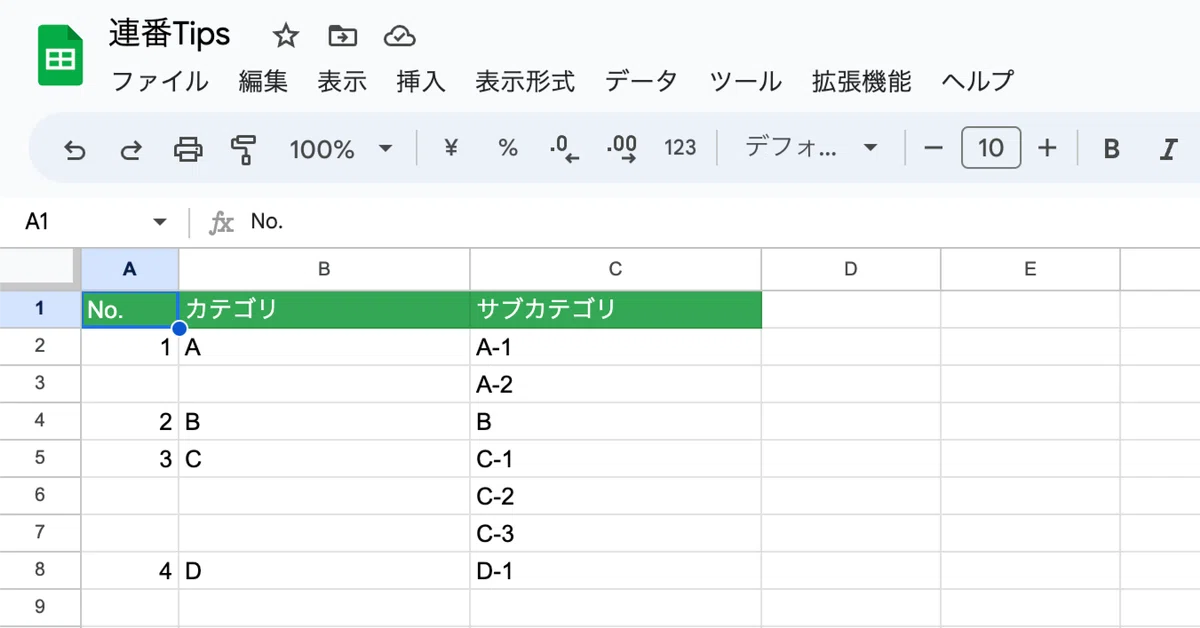
Task: Open the 100% zoom dropdown
Action: tap(341, 149)
